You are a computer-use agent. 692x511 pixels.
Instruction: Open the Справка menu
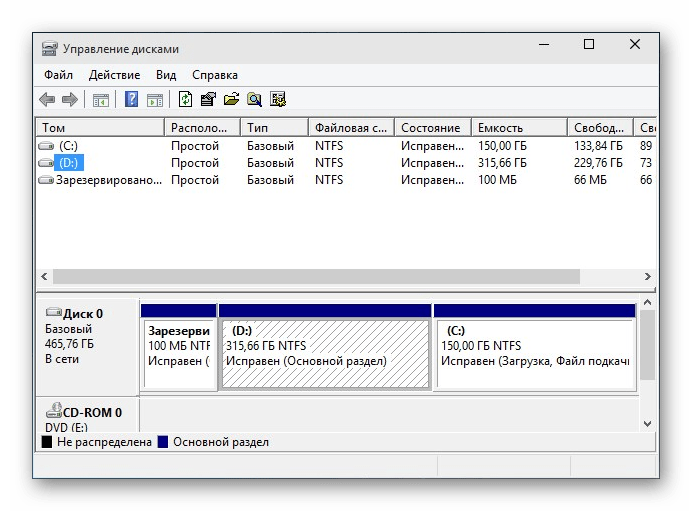point(214,75)
